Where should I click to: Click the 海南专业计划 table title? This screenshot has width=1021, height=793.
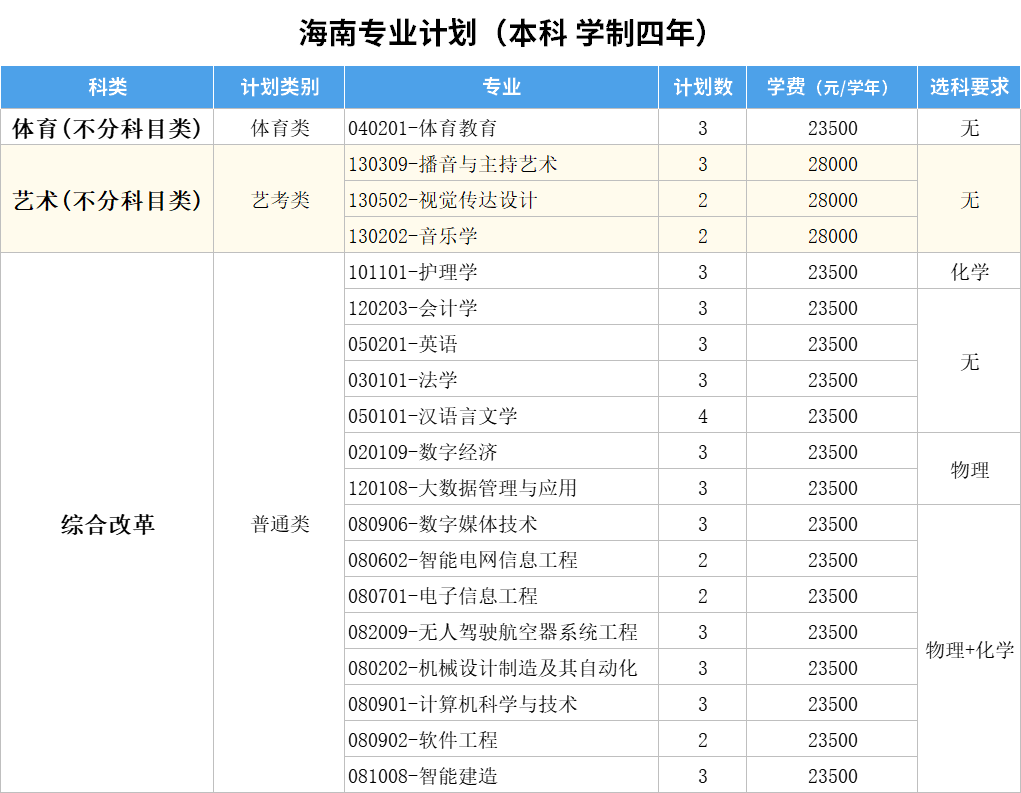click(510, 33)
